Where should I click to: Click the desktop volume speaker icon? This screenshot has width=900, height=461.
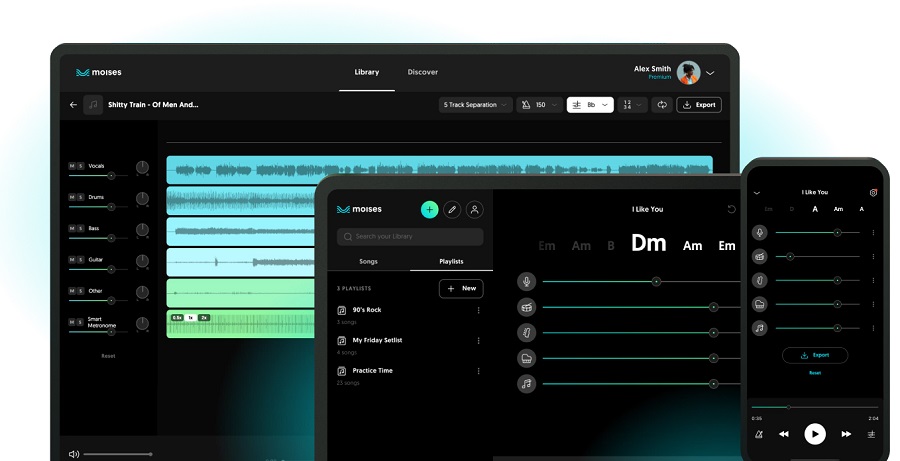point(73,454)
